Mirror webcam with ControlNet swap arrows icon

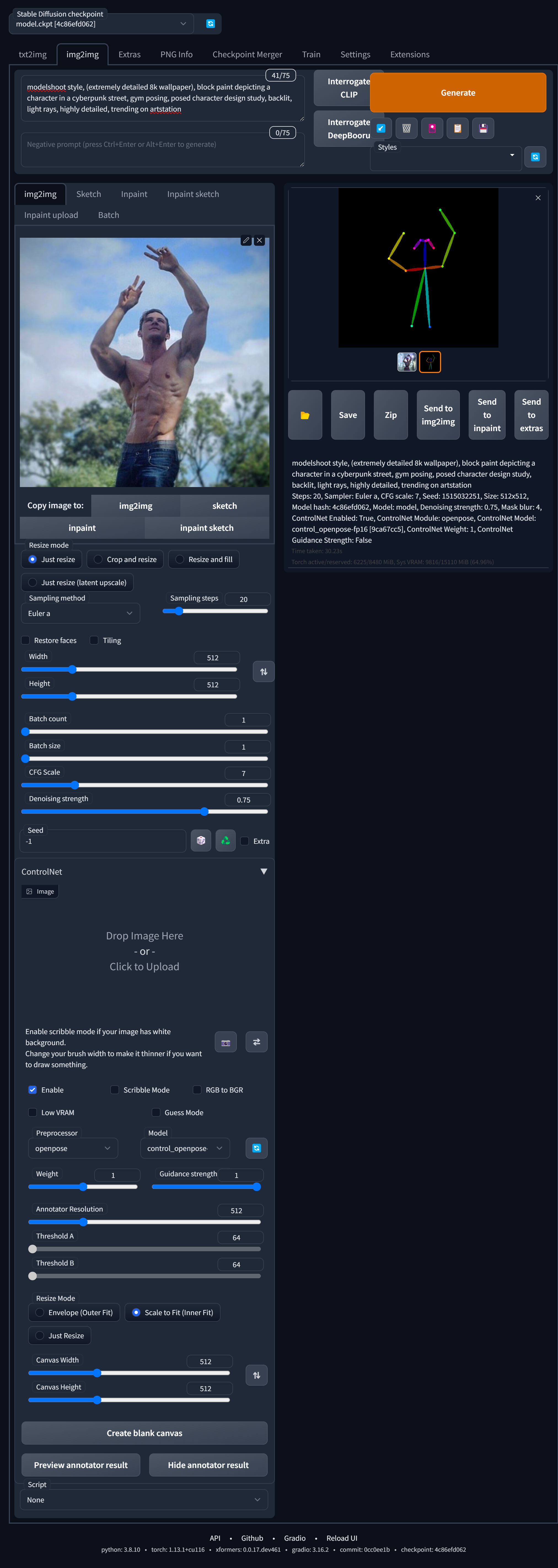pos(256,1042)
